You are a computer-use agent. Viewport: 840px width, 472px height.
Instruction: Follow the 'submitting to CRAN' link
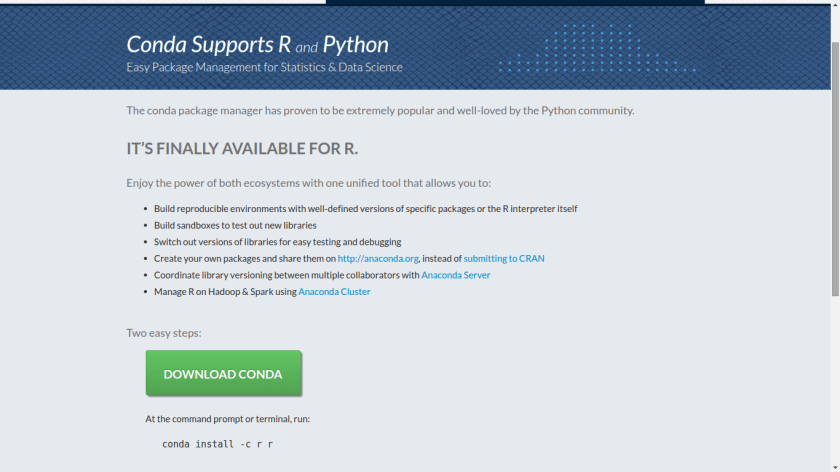pyautogui.click(x=503, y=258)
